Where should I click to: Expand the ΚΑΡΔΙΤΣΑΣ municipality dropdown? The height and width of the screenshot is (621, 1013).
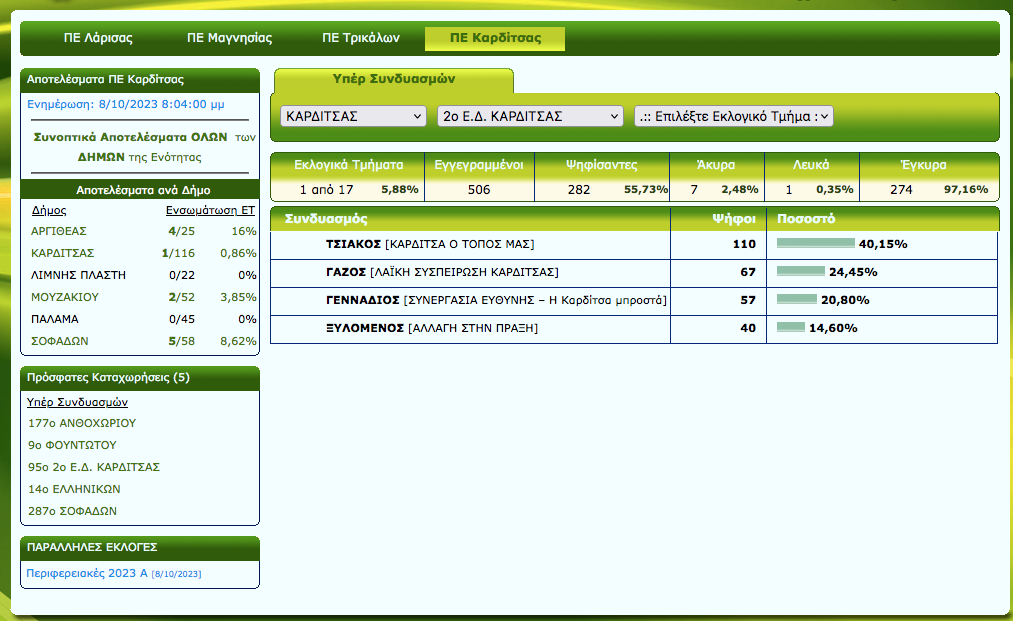pos(354,117)
